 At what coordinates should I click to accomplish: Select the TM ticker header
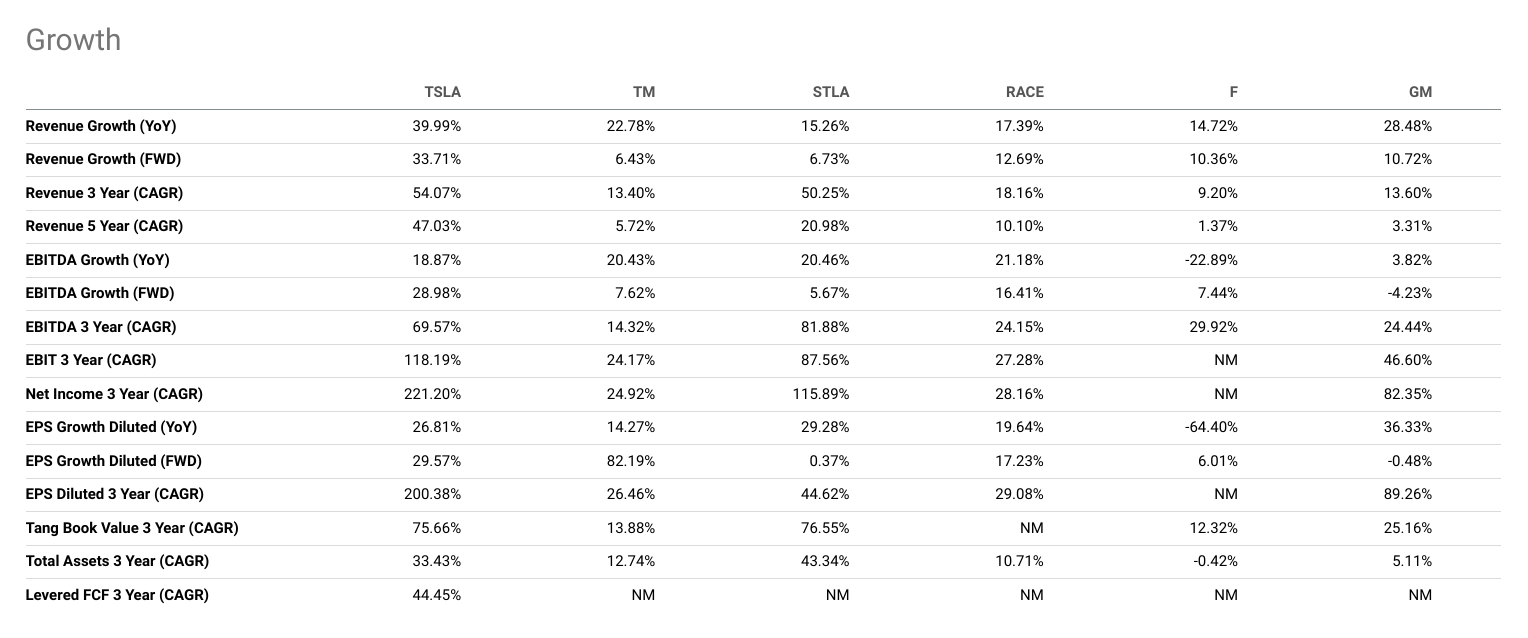click(644, 92)
